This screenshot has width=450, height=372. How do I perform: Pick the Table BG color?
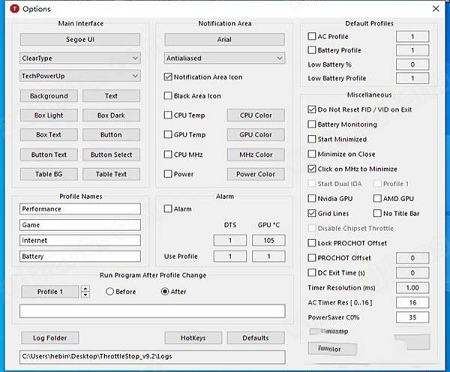pyautogui.click(x=49, y=174)
